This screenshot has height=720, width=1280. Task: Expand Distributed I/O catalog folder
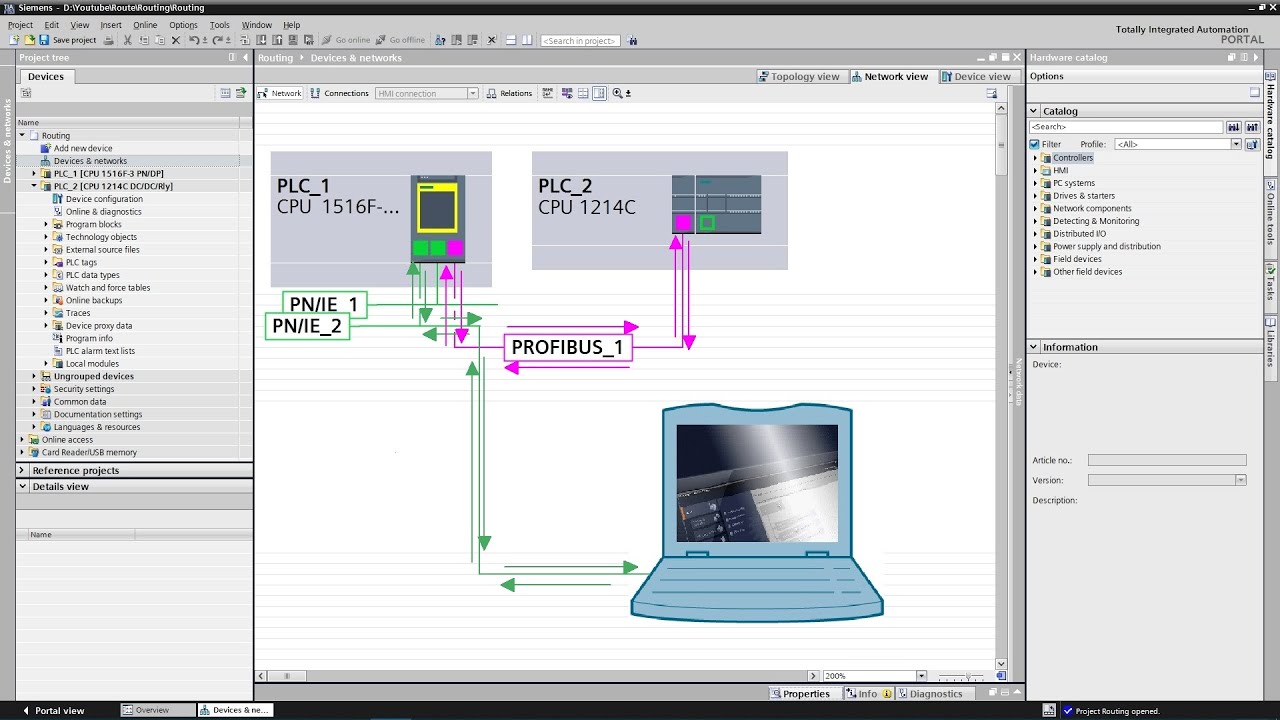(1035, 234)
